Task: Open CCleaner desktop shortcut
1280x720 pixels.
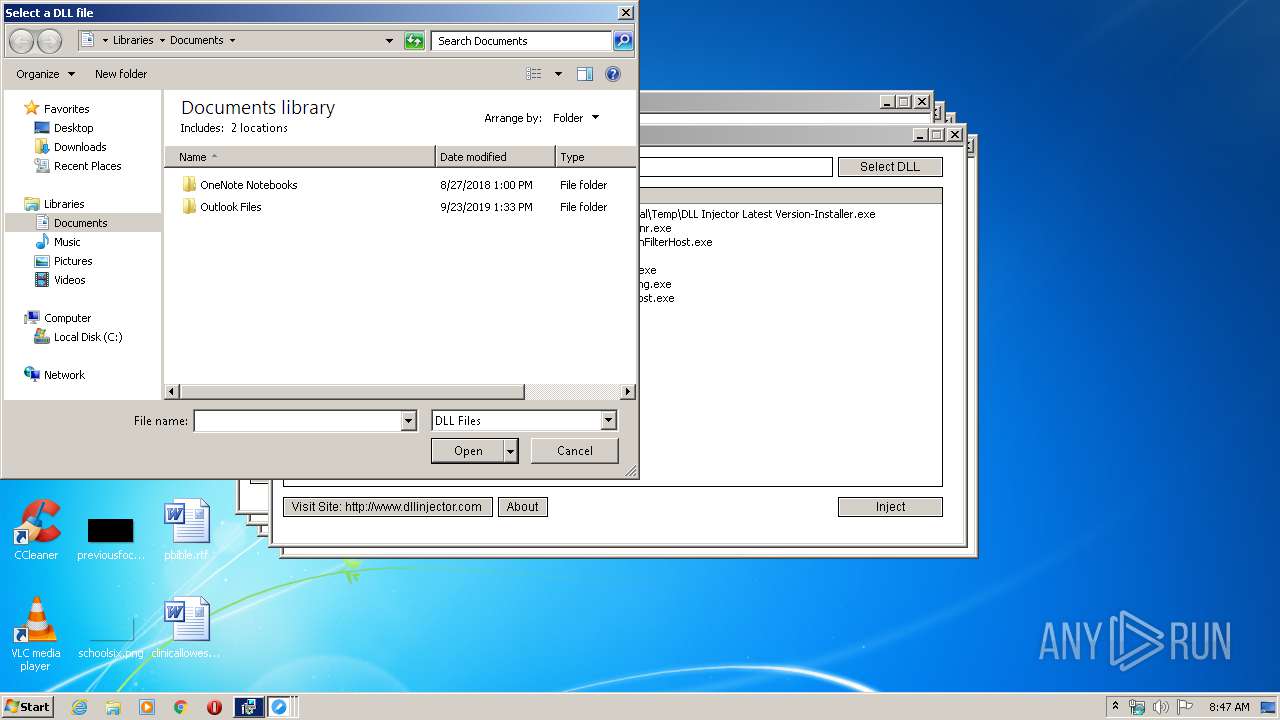Action: pyautogui.click(x=36, y=530)
